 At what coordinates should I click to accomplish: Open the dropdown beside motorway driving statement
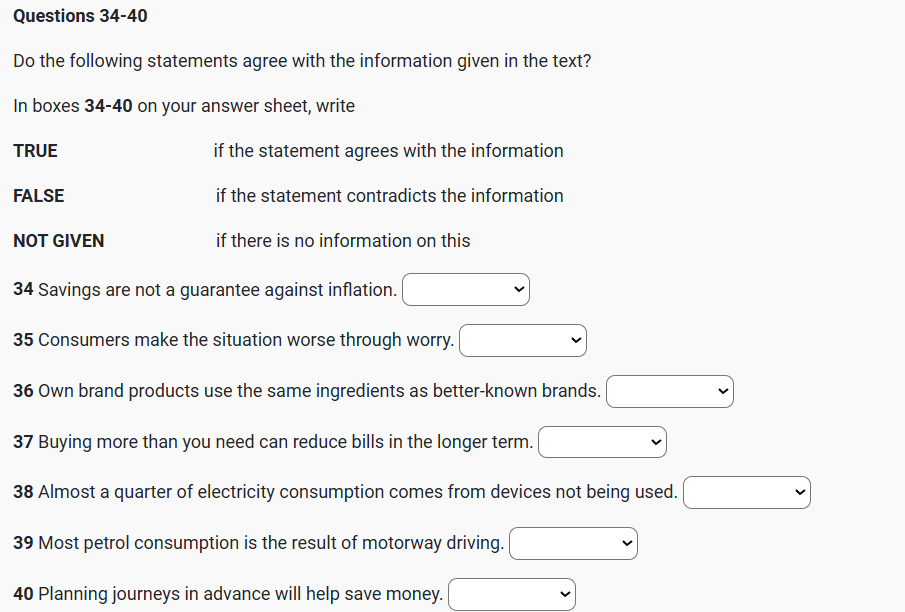pyautogui.click(x=573, y=543)
